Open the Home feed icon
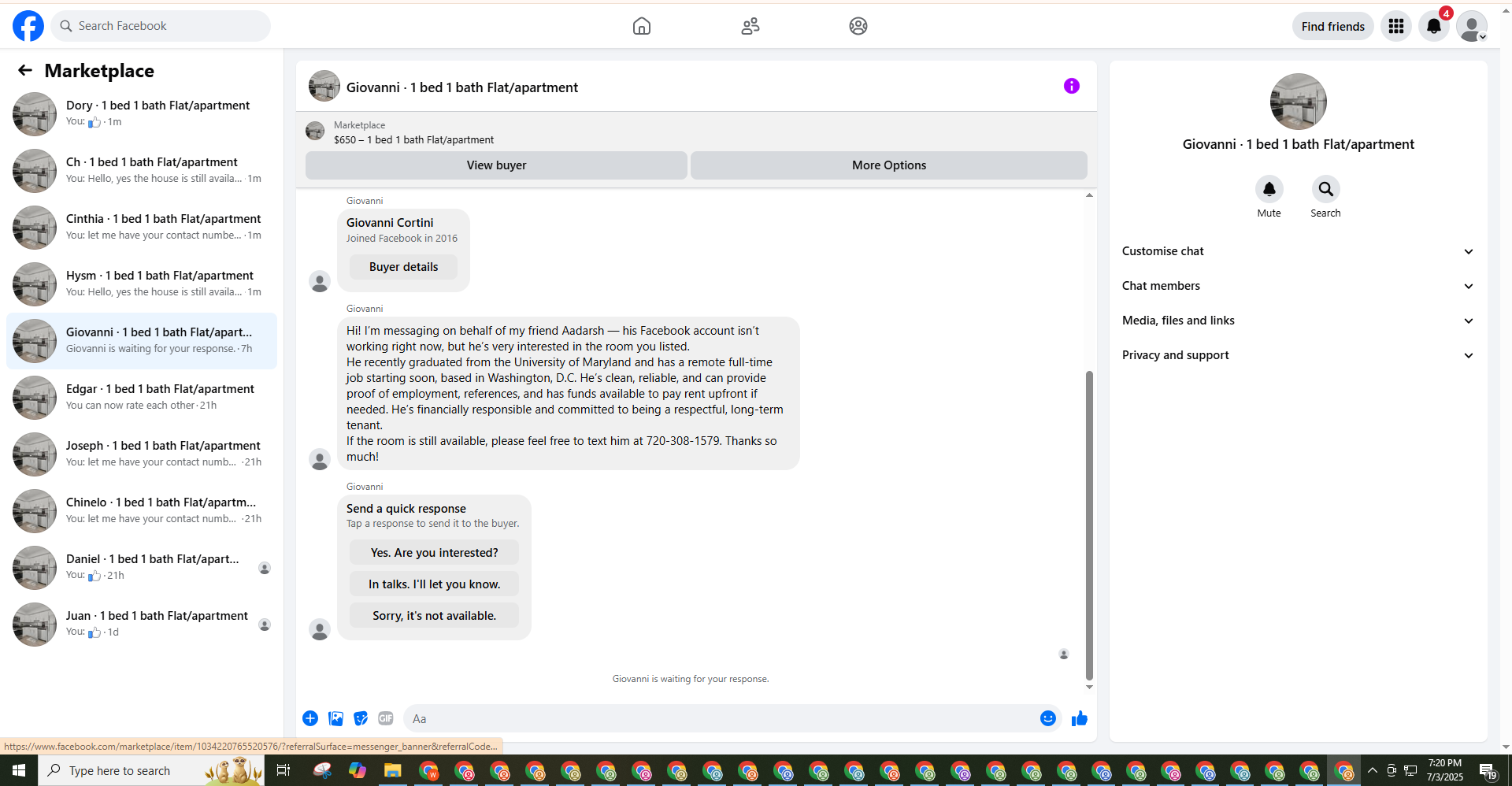The width and height of the screenshot is (1512, 786). pyautogui.click(x=642, y=26)
